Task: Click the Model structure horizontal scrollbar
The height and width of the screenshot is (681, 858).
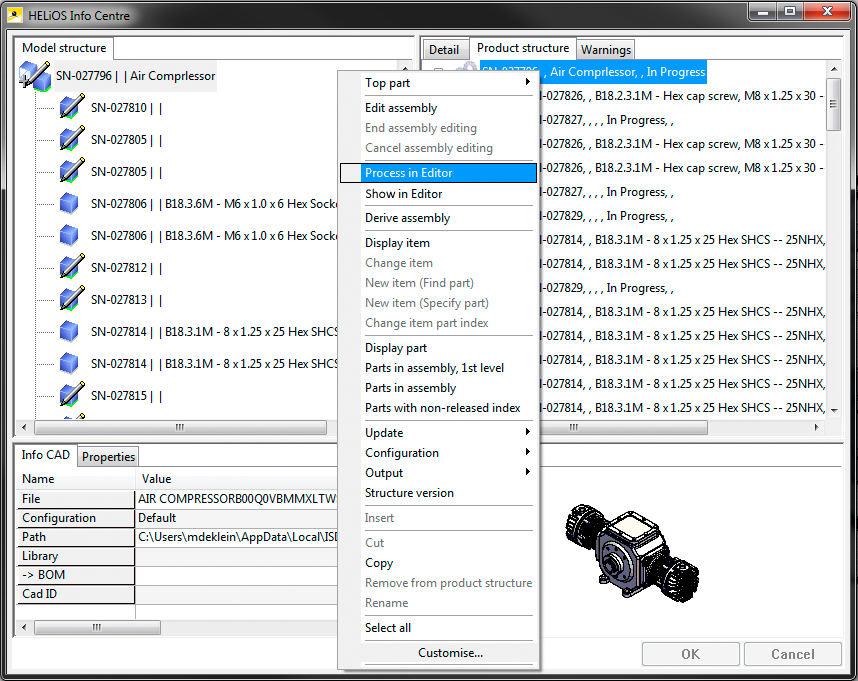Action: point(180,427)
